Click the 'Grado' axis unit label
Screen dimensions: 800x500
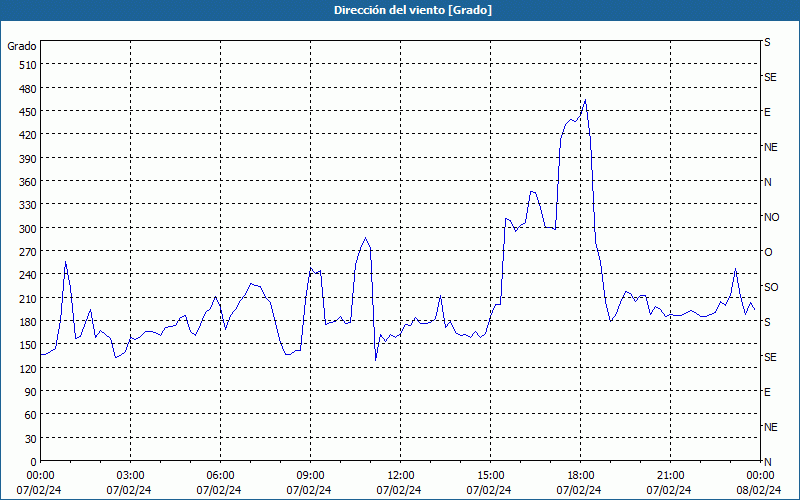[22, 46]
